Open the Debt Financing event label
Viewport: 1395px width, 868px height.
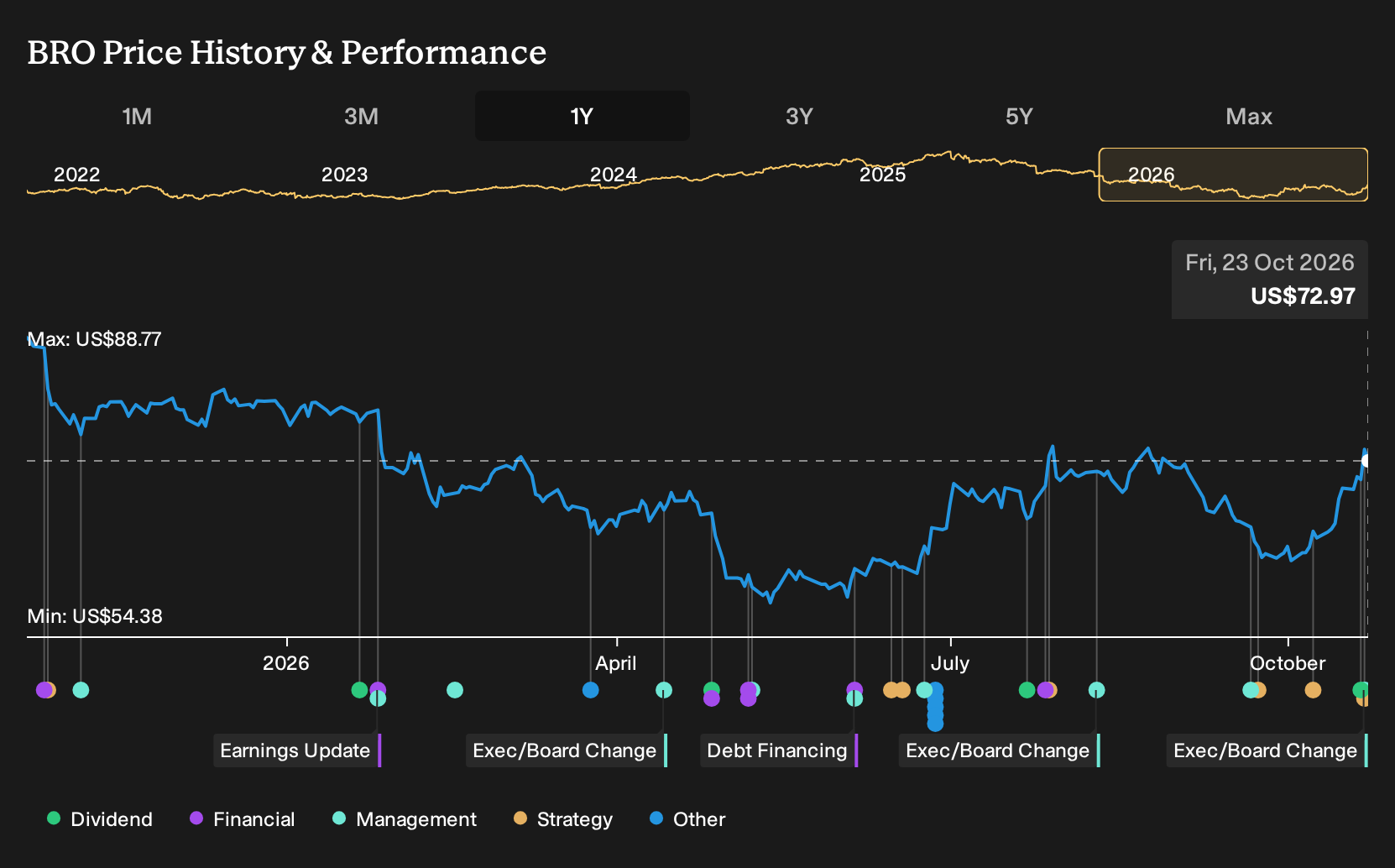[779, 750]
